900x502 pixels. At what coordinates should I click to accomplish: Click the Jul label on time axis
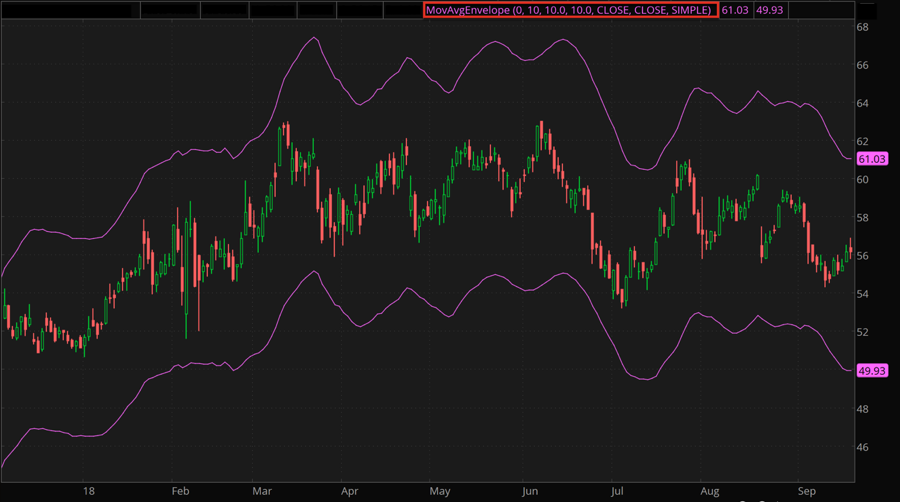[618, 492]
